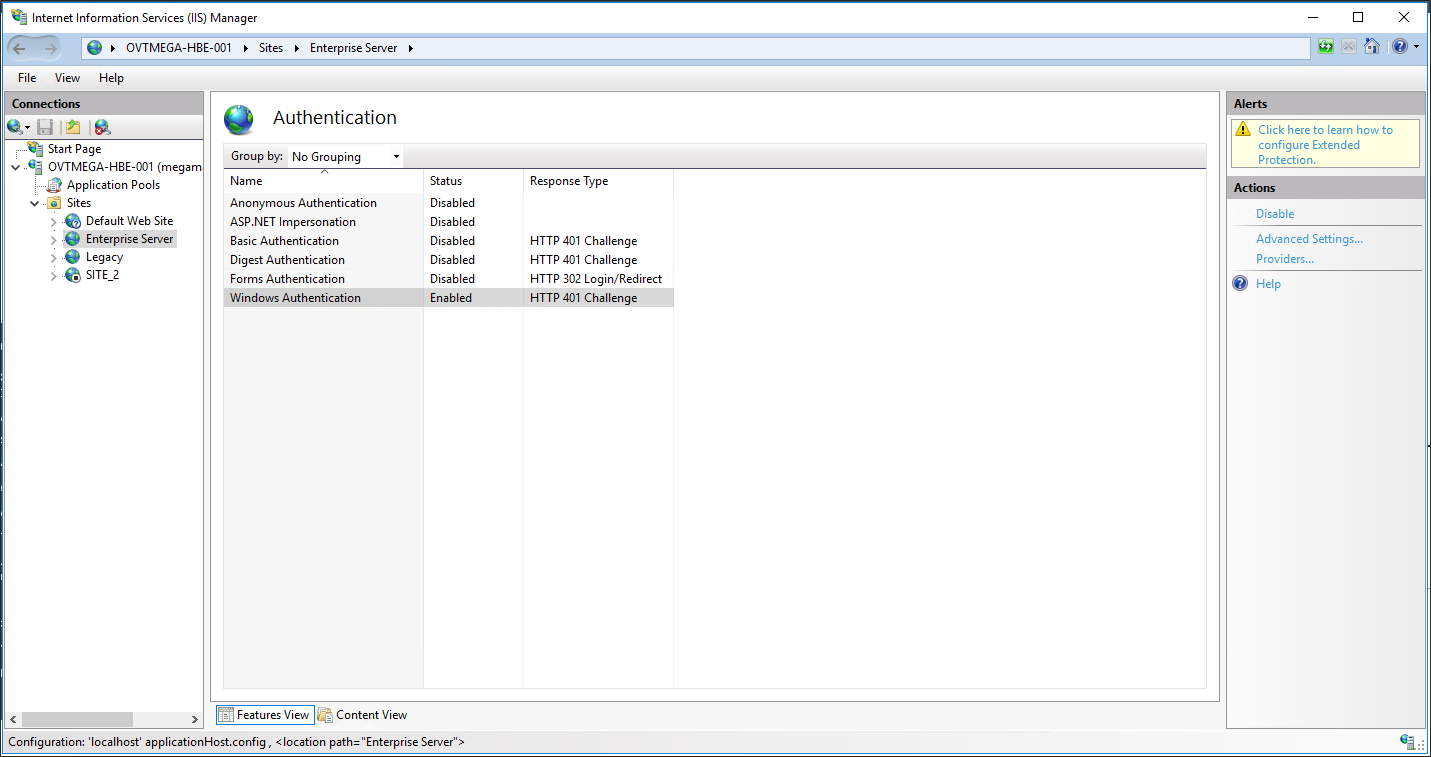Select Windows Authentication row
The height and width of the screenshot is (757, 1431).
(x=448, y=298)
